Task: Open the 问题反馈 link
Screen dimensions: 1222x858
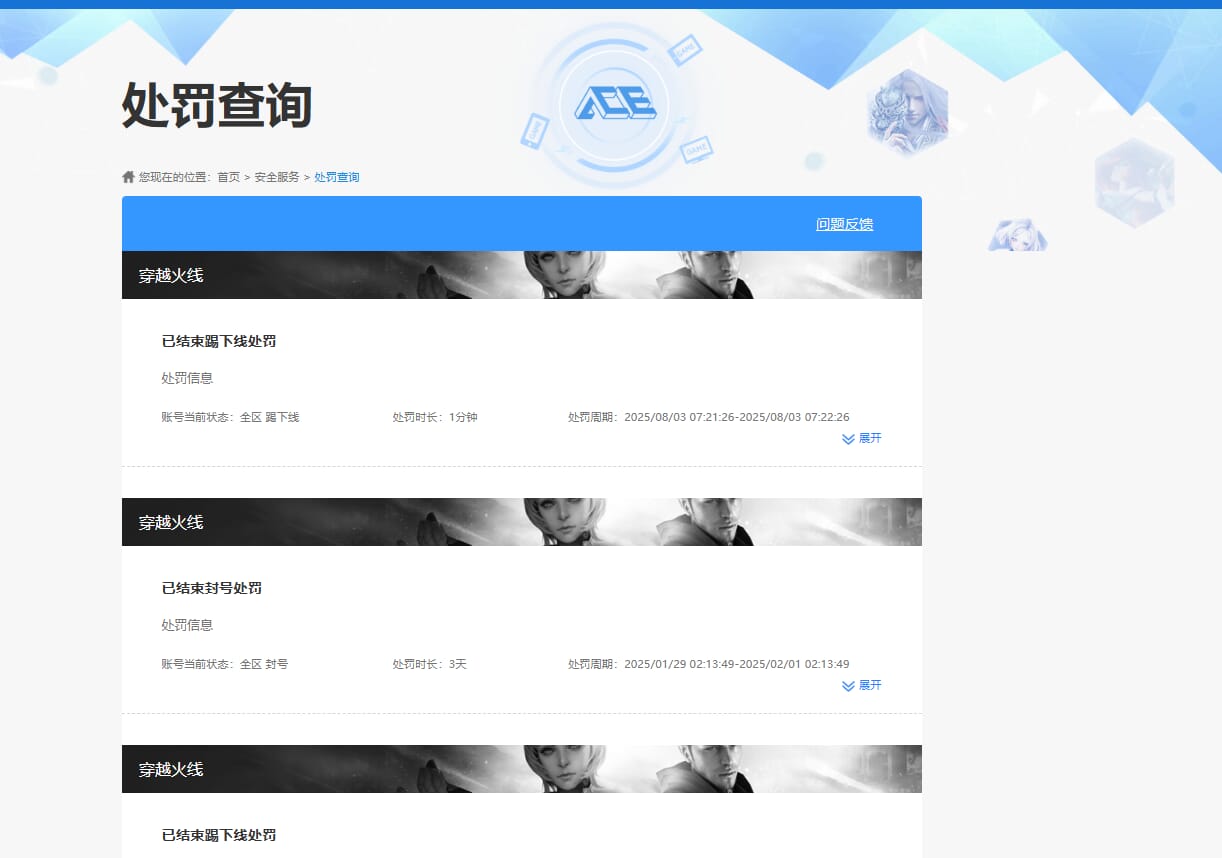Action: click(845, 224)
